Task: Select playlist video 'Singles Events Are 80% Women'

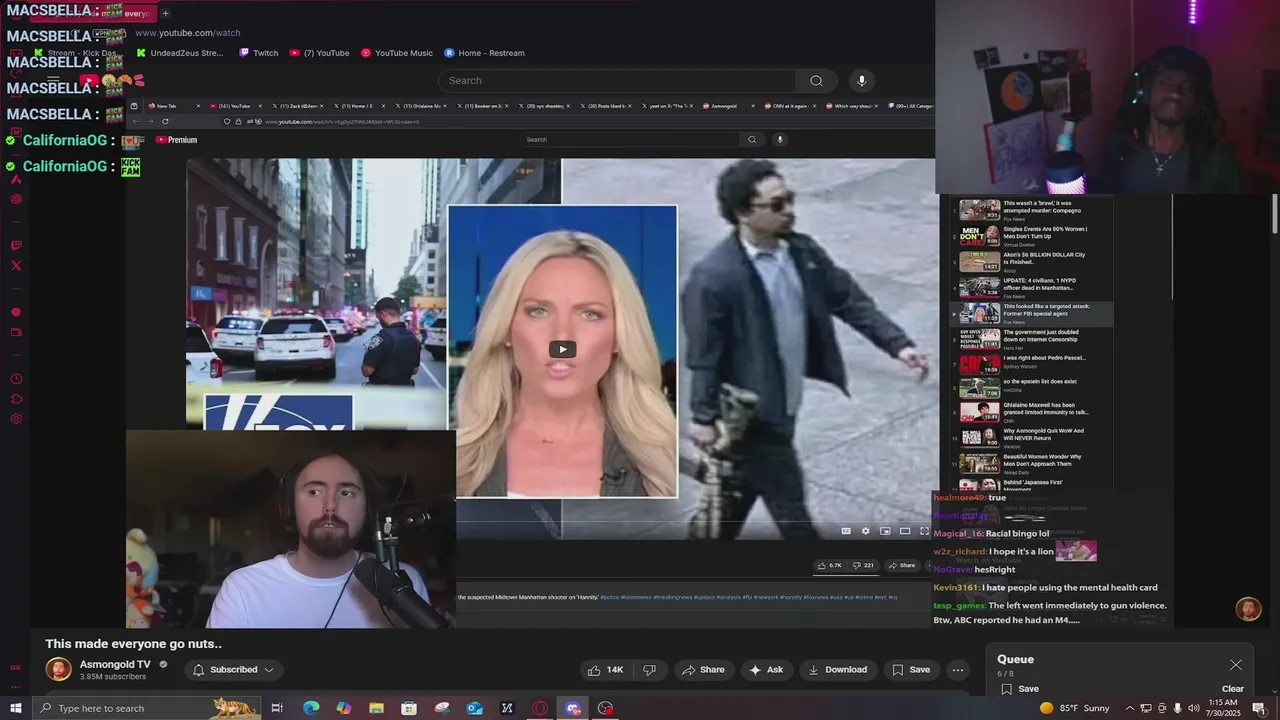Action: pos(1030,235)
